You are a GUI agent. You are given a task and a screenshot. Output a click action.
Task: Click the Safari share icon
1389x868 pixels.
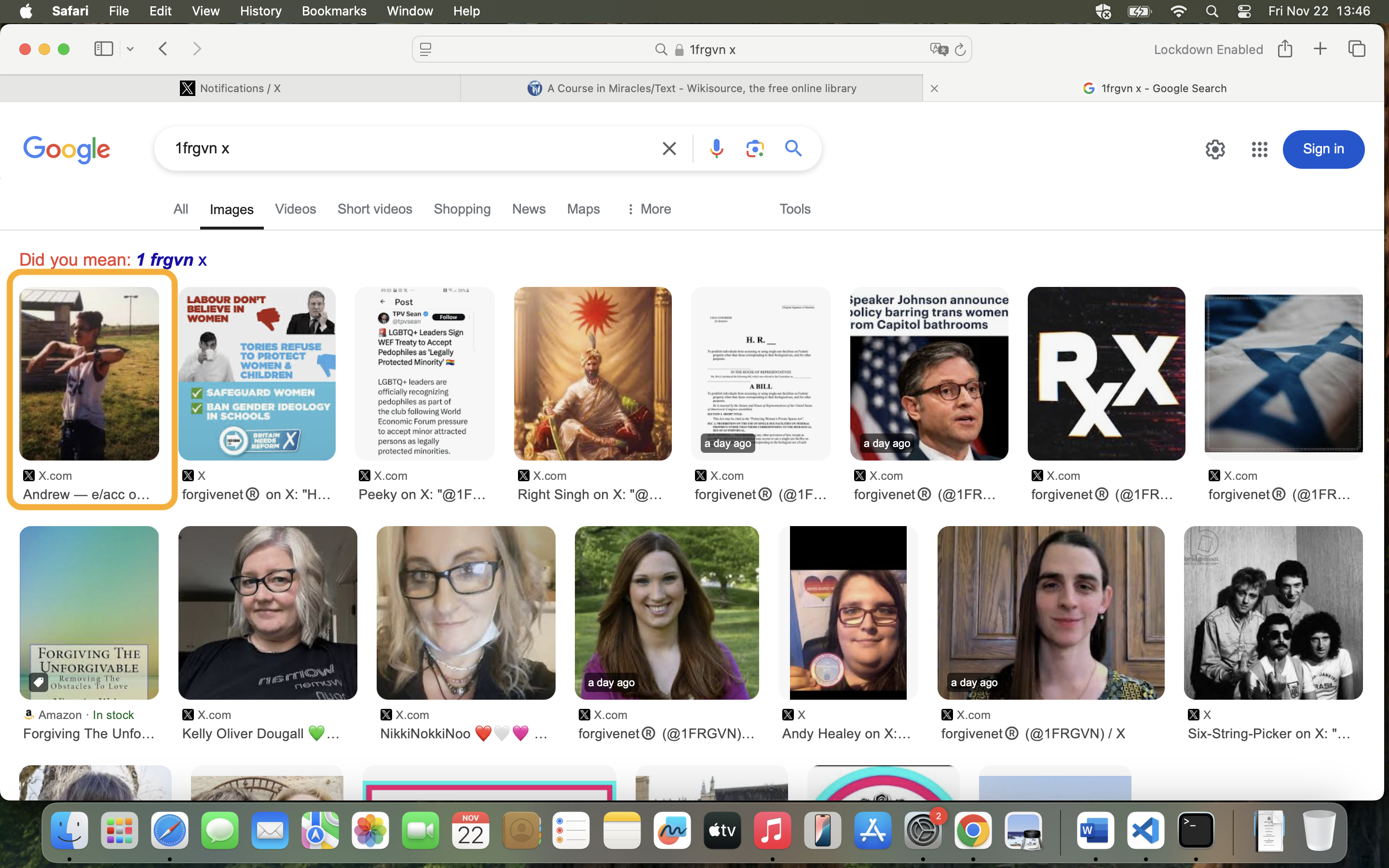(1285, 49)
